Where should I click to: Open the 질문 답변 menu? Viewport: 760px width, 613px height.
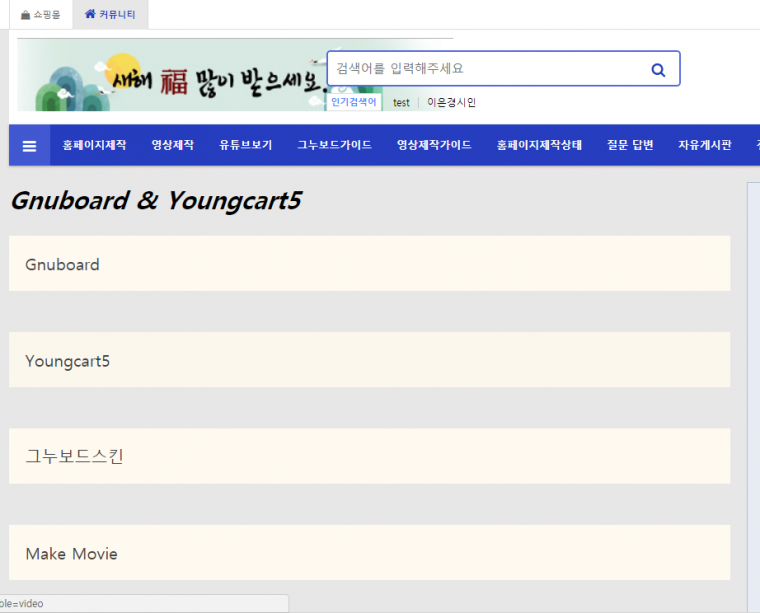[x=630, y=145]
